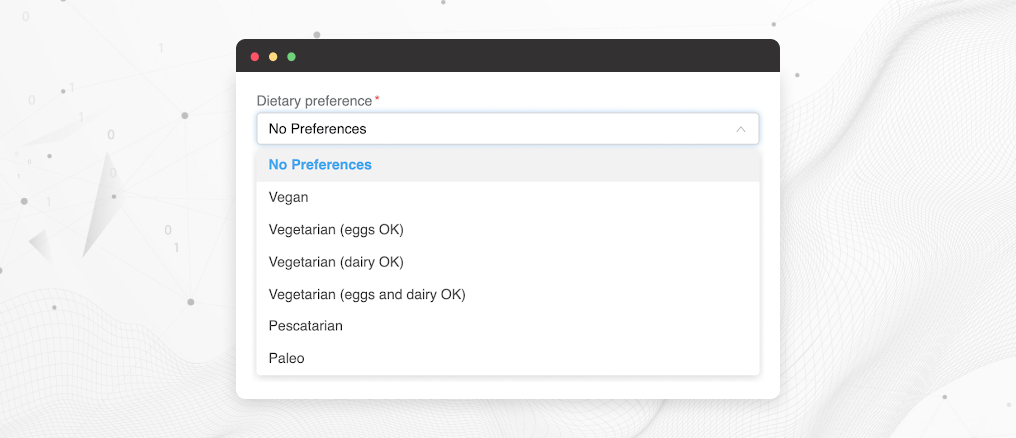The height and width of the screenshot is (438, 1016).
Task: Pick the Pescatarian option
Action: click(x=306, y=326)
